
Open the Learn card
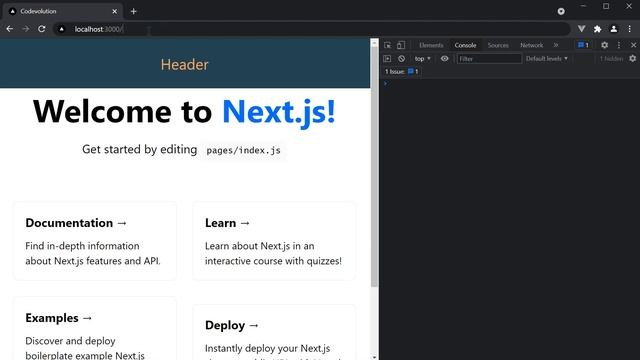[x=274, y=241]
